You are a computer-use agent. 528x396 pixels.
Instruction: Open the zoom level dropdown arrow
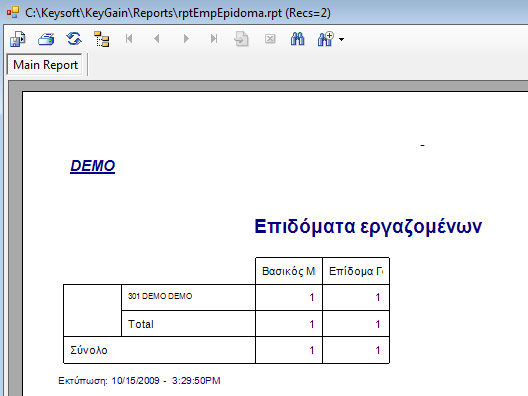click(x=341, y=40)
